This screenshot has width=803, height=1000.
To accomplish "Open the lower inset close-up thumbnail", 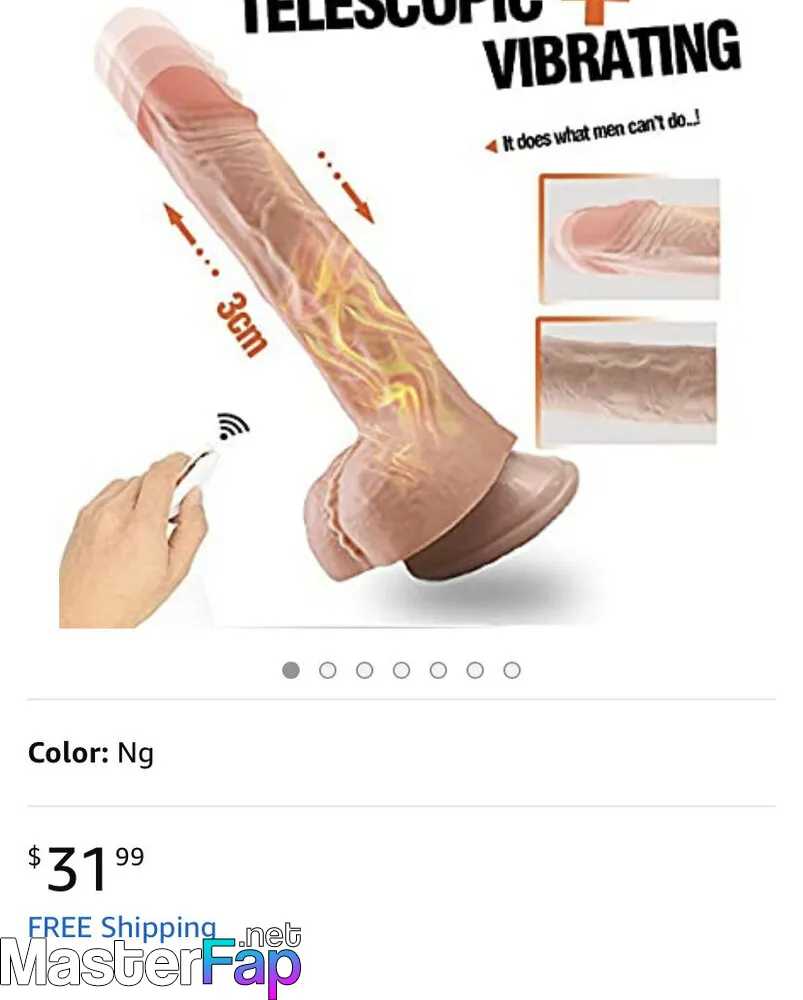I will [627, 381].
